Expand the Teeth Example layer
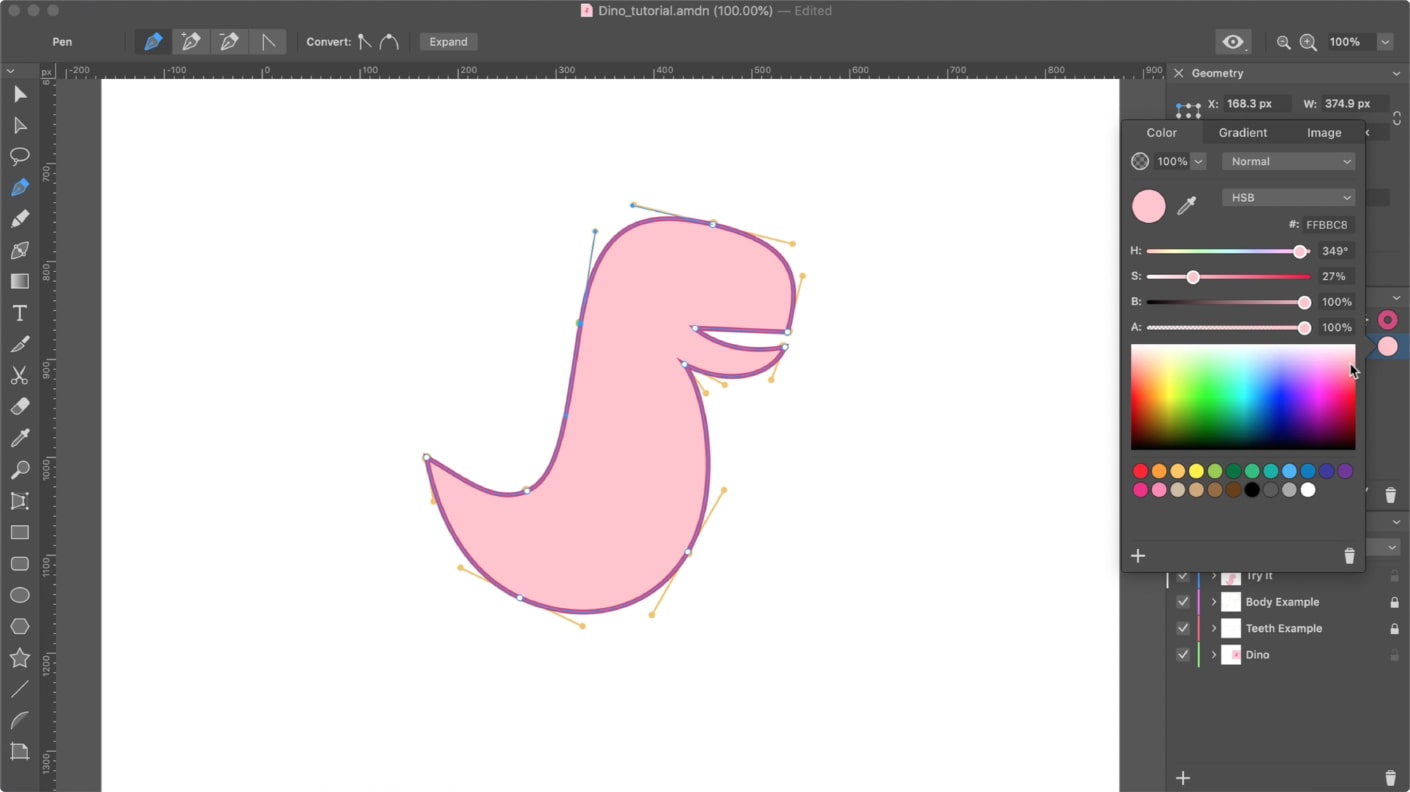 point(1214,628)
